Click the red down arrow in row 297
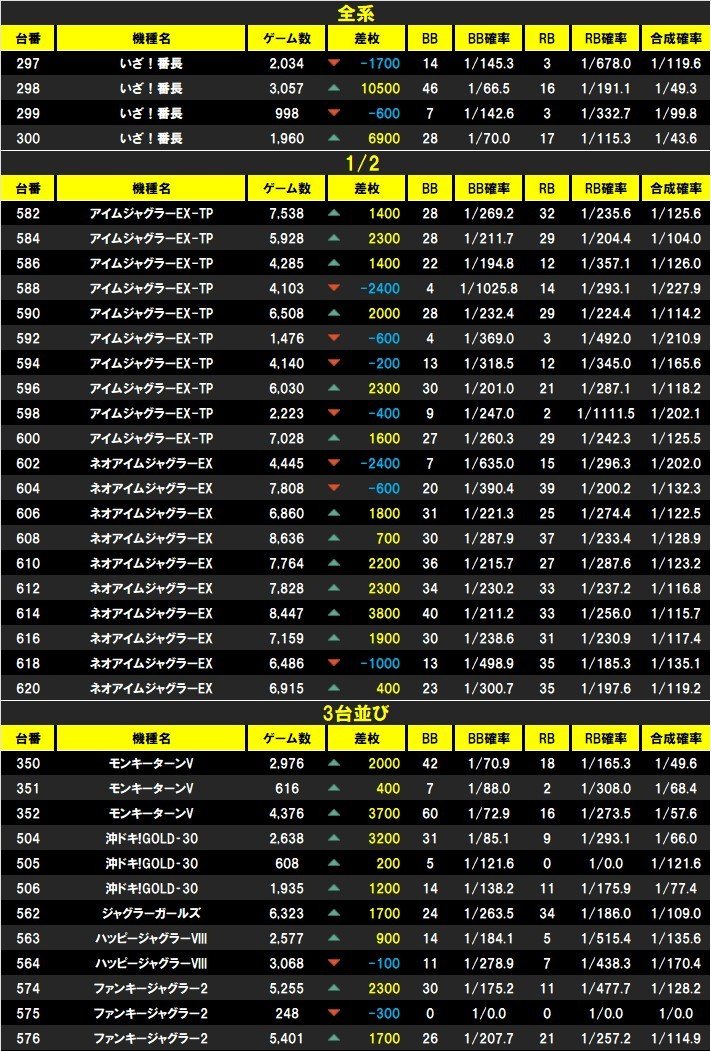 (x=334, y=64)
